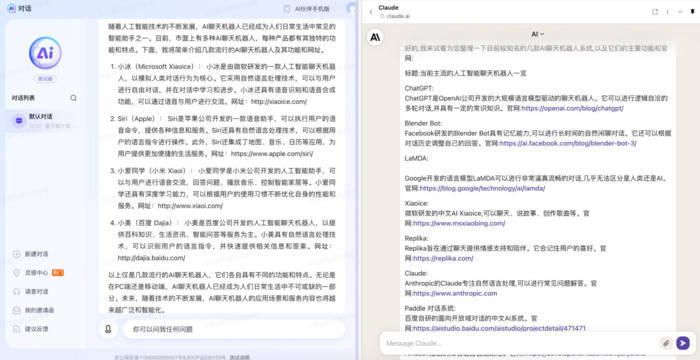Click the open-in-new-window icon in Claude window

(x=655, y=12)
